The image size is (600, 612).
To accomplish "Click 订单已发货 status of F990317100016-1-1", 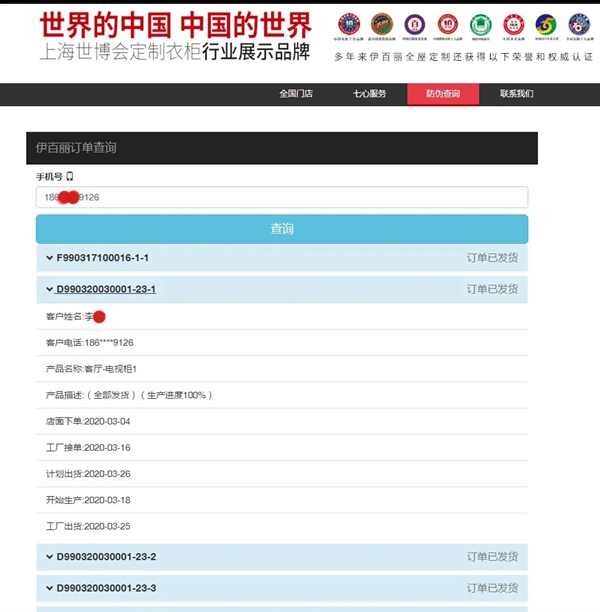I will click(x=492, y=258).
